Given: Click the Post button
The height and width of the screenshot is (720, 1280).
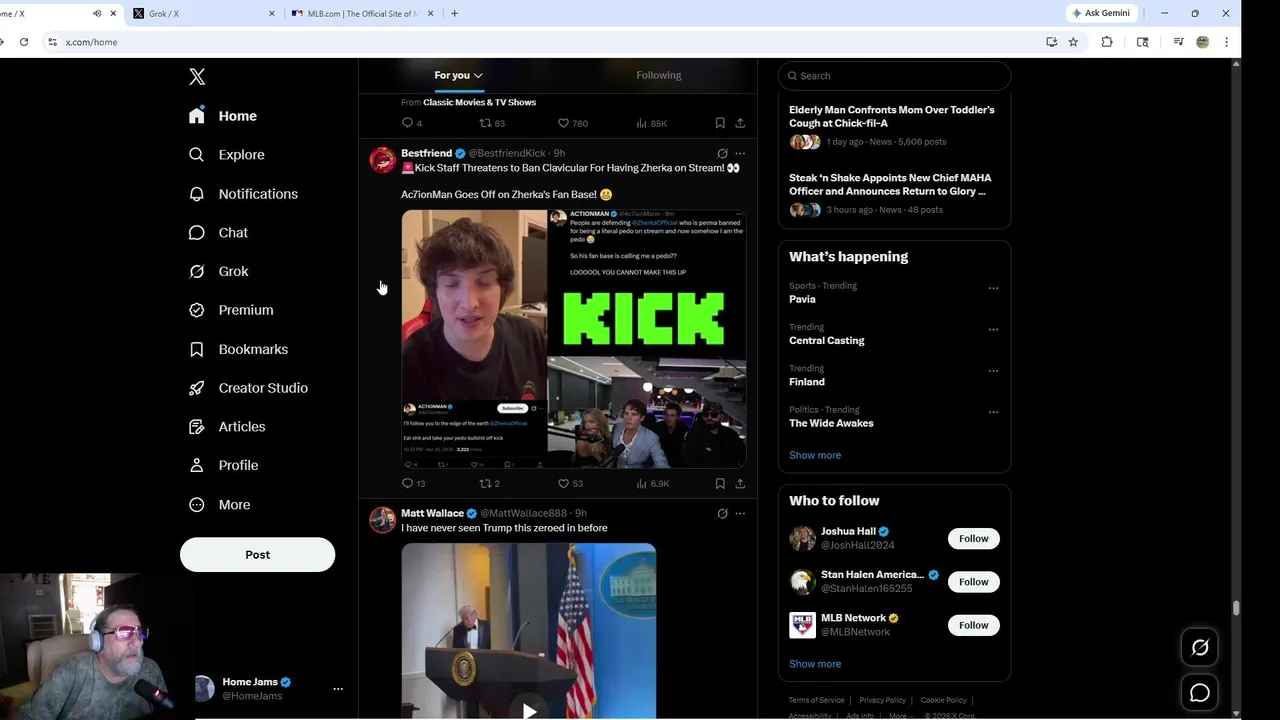Looking at the screenshot, I should pos(257,555).
